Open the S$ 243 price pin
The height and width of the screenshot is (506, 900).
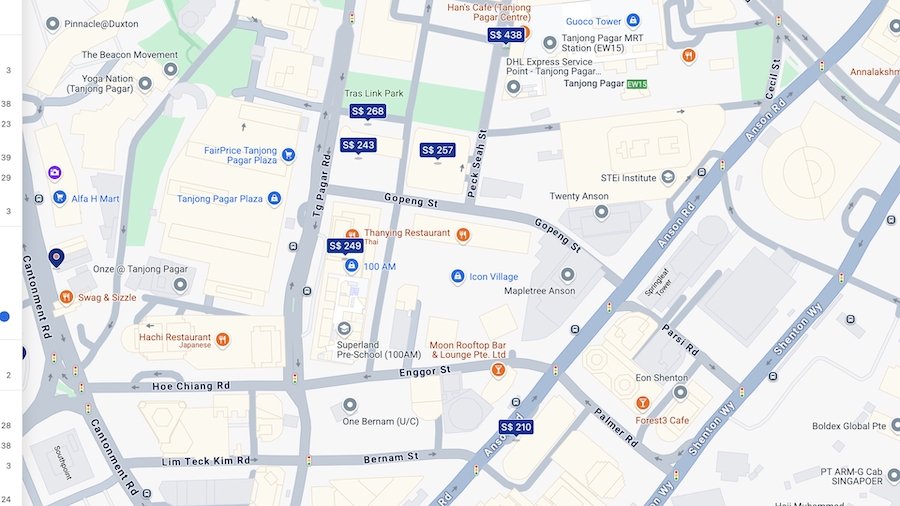coord(358,145)
